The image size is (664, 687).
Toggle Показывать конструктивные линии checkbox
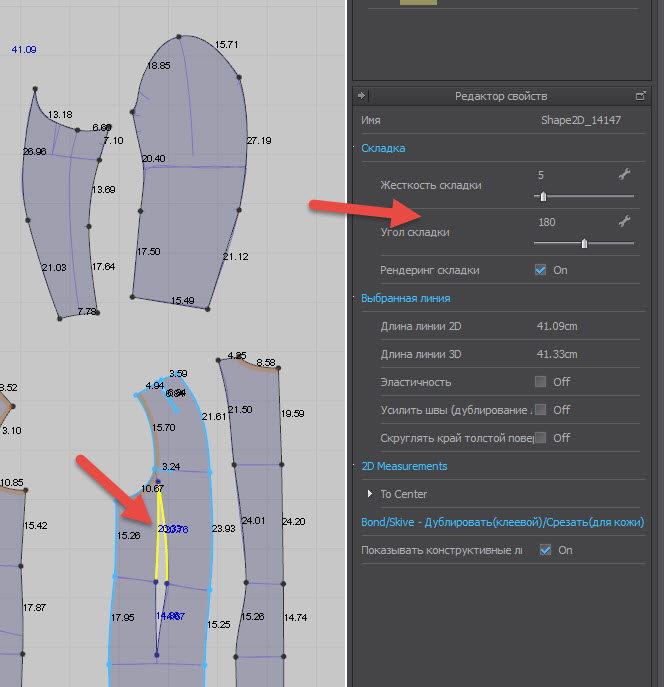pyautogui.click(x=545, y=550)
